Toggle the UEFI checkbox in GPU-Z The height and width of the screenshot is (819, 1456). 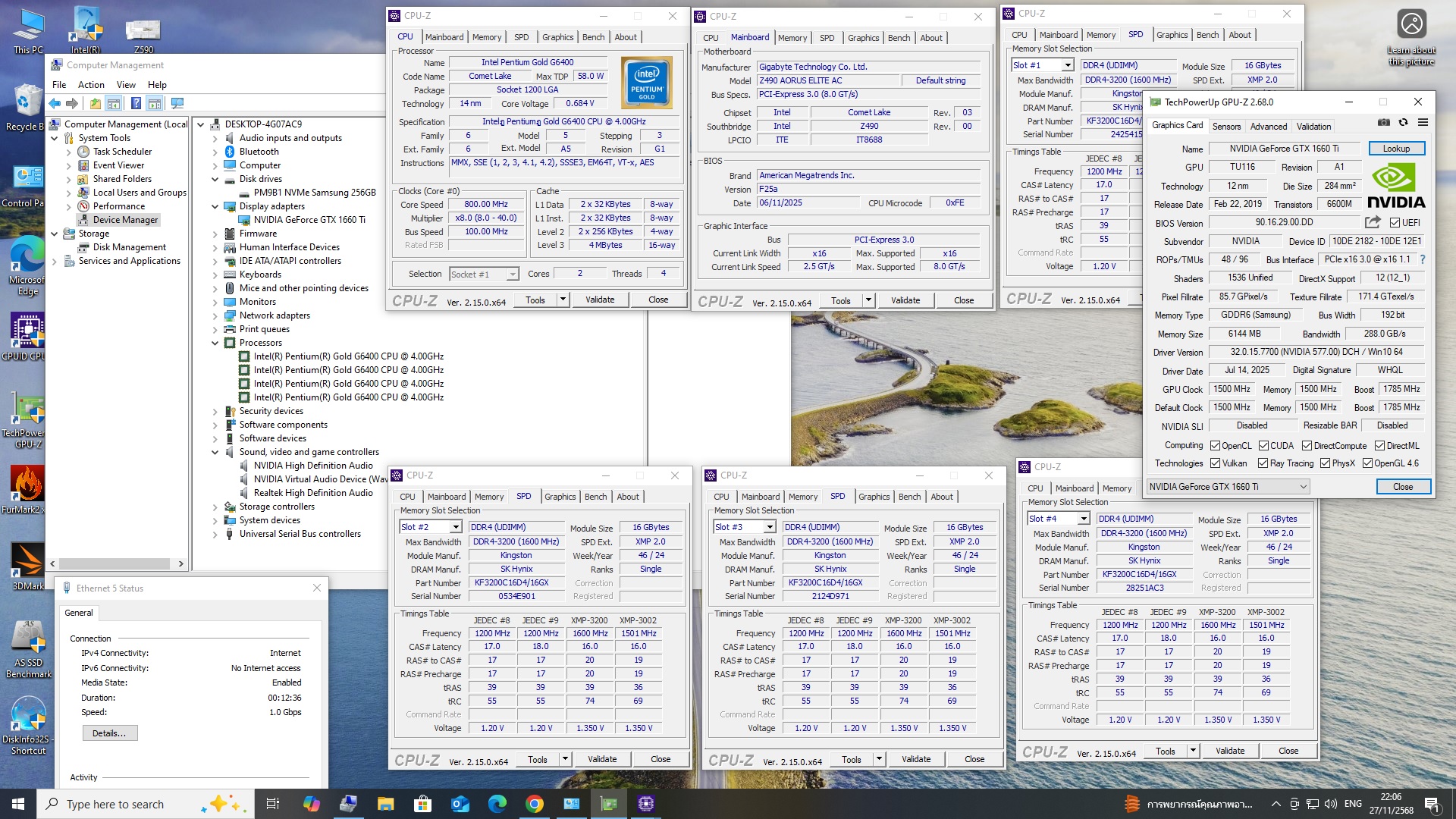coord(1395,223)
